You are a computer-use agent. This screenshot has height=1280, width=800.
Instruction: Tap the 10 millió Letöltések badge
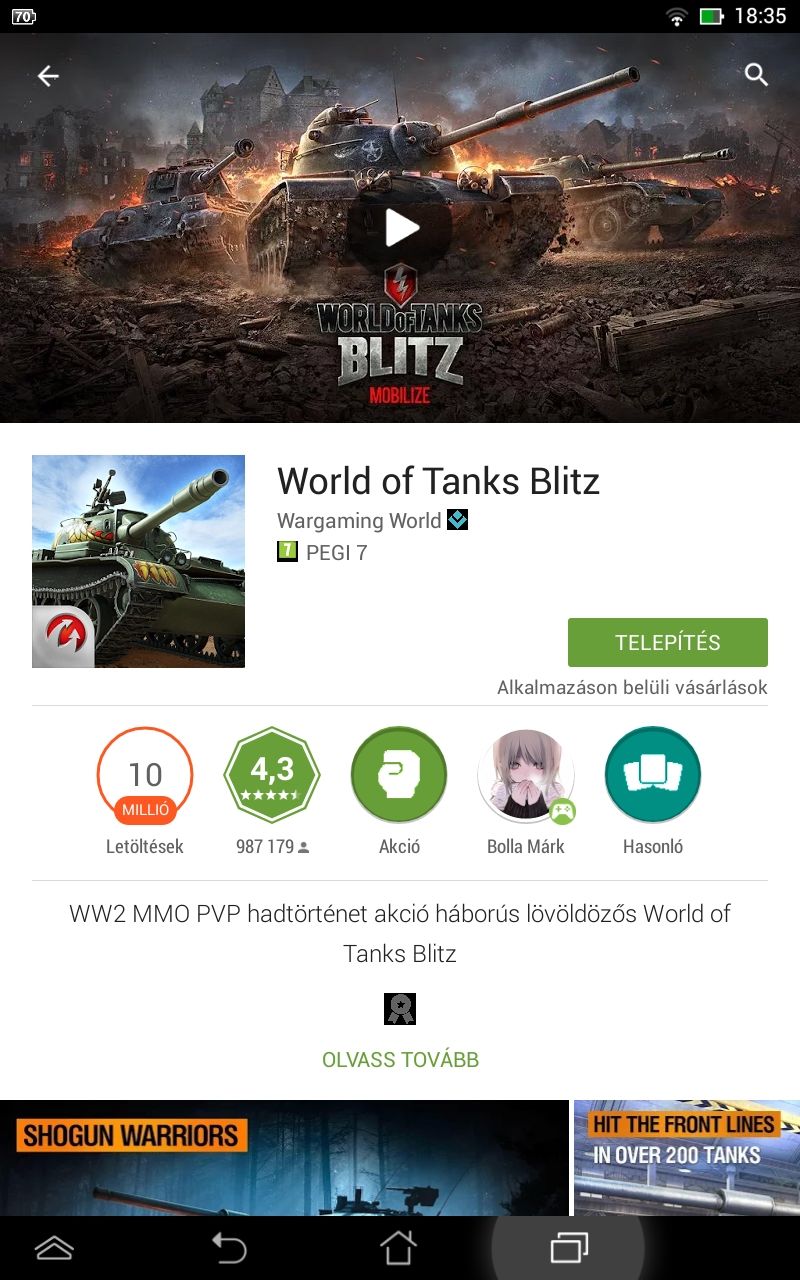(145, 791)
